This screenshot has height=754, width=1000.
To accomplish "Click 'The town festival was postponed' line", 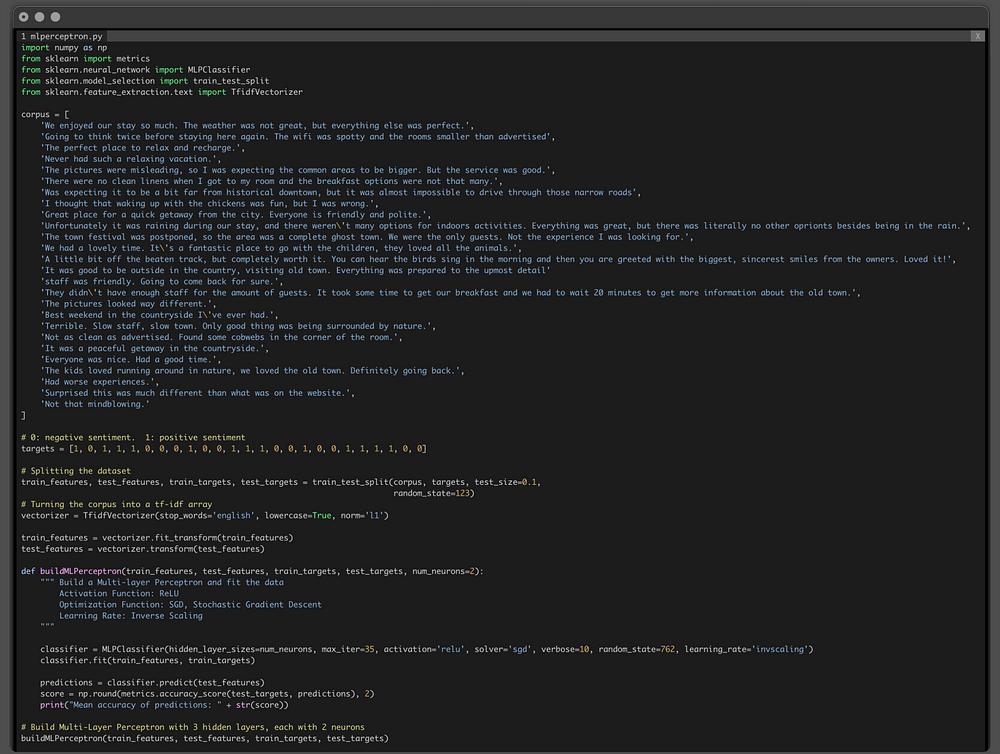I will (x=367, y=237).
